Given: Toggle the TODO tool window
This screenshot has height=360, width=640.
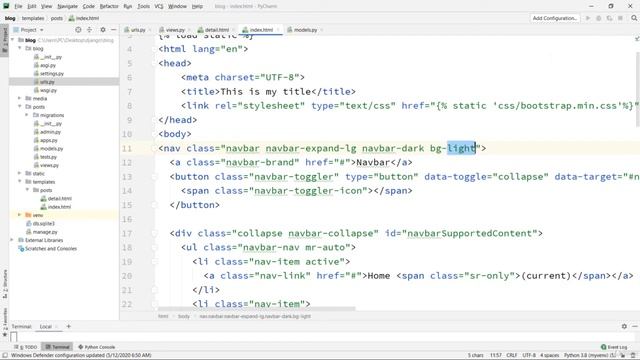Looking at the screenshot, I should pyautogui.click(x=26, y=347).
